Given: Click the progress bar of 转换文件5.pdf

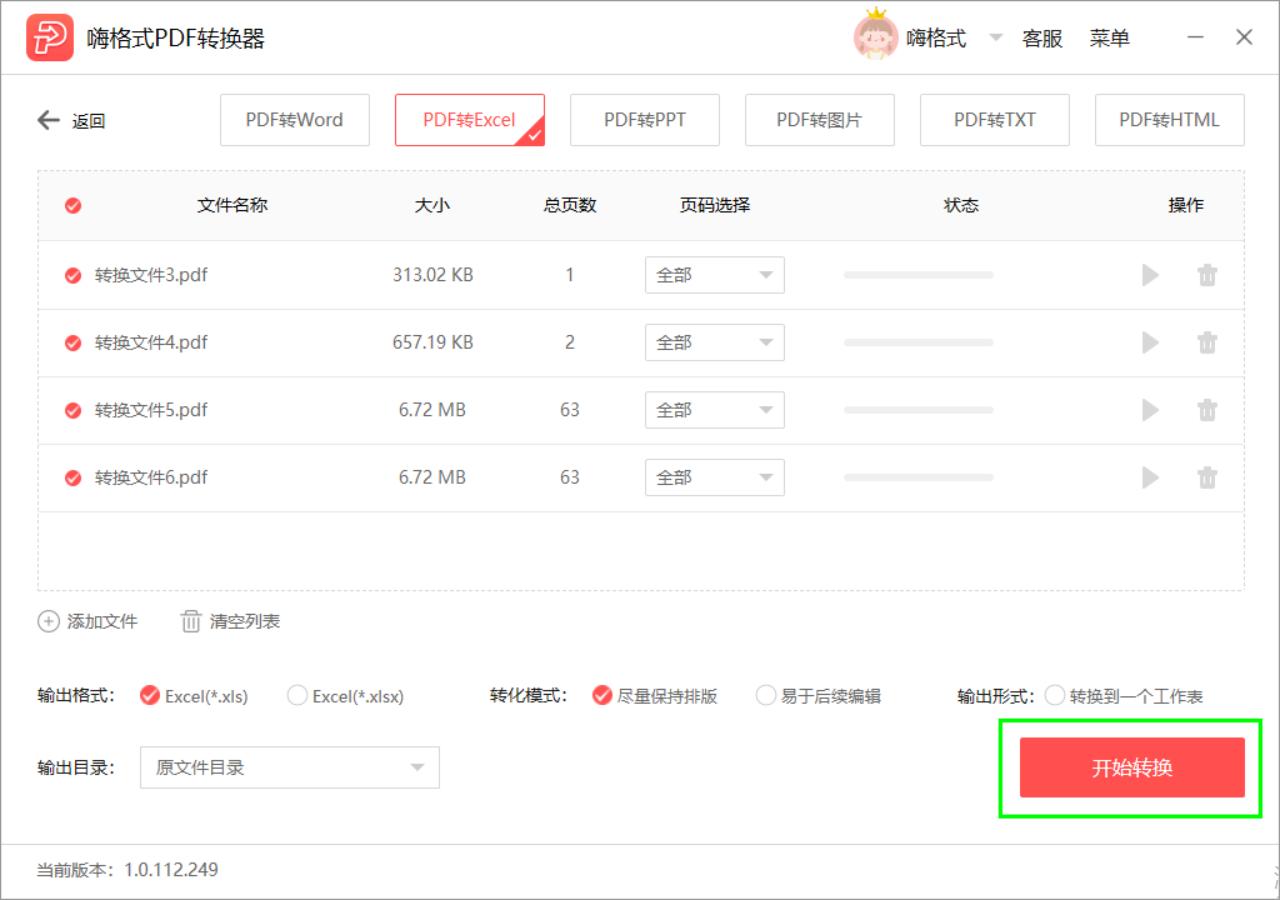Looking at the screenshot, I should [918, 410].
